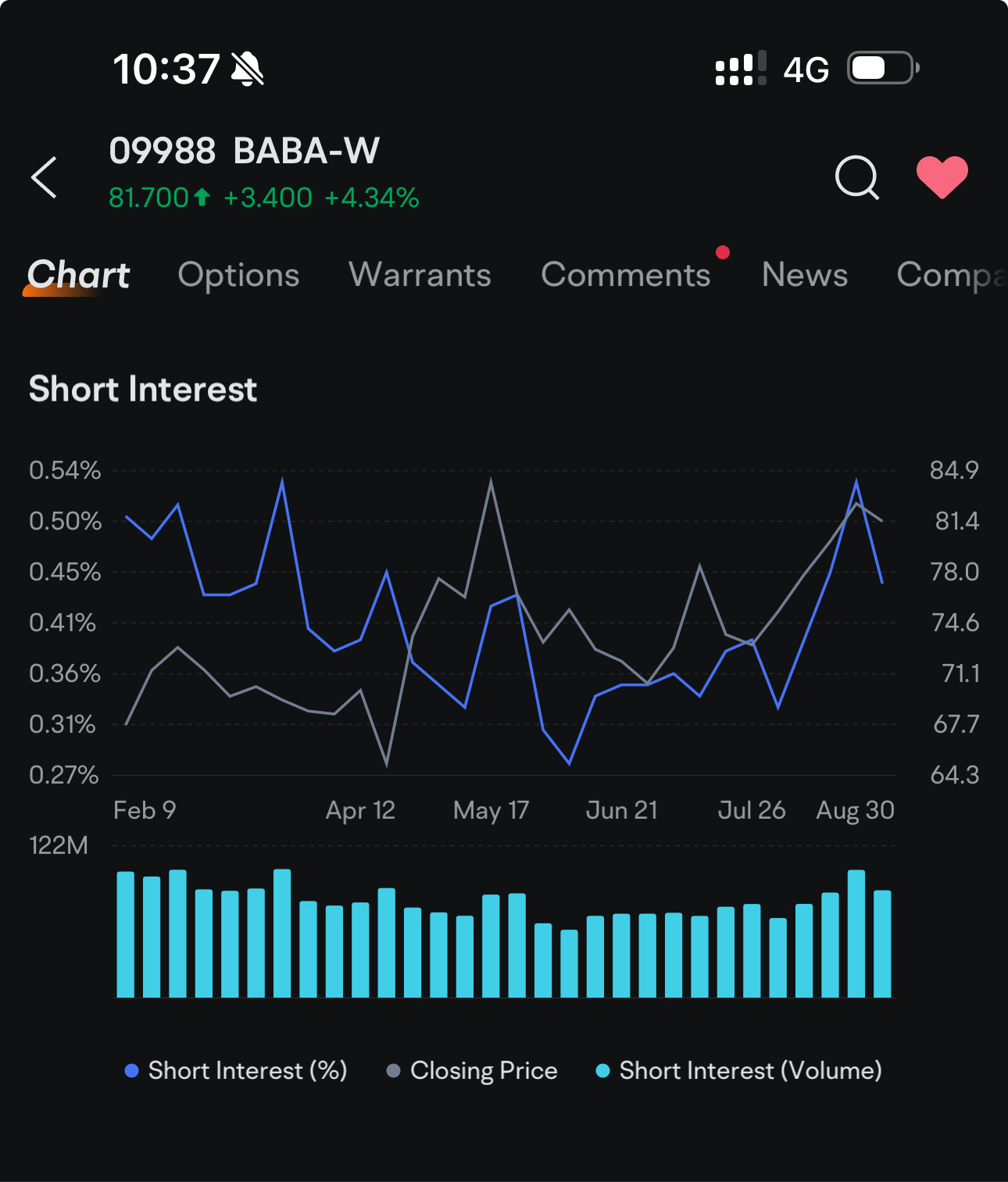Tap the 64.3 right axis price label
Screen dimensions: 1008x1182
(954, 775)
